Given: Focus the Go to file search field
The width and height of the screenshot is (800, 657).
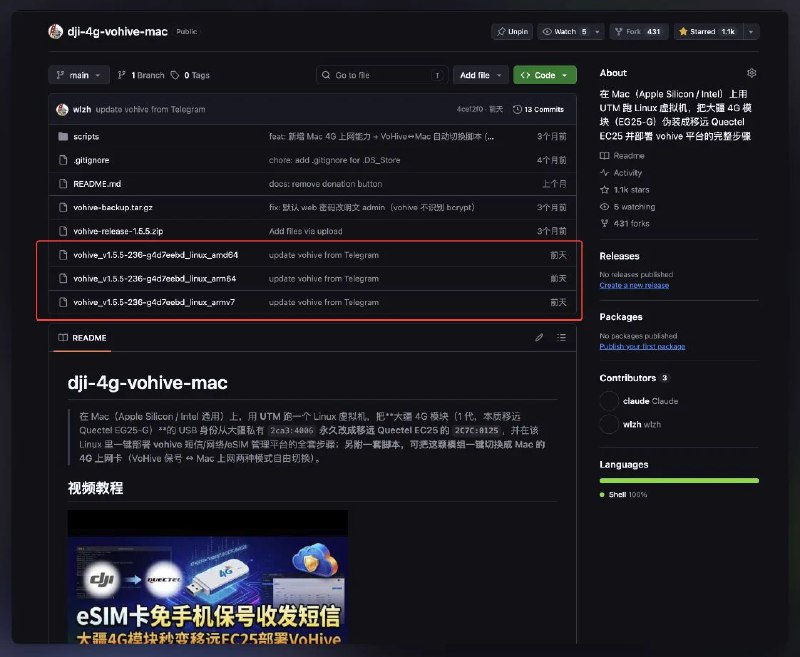Looking at the screenshot, I should tap(382, 75).
